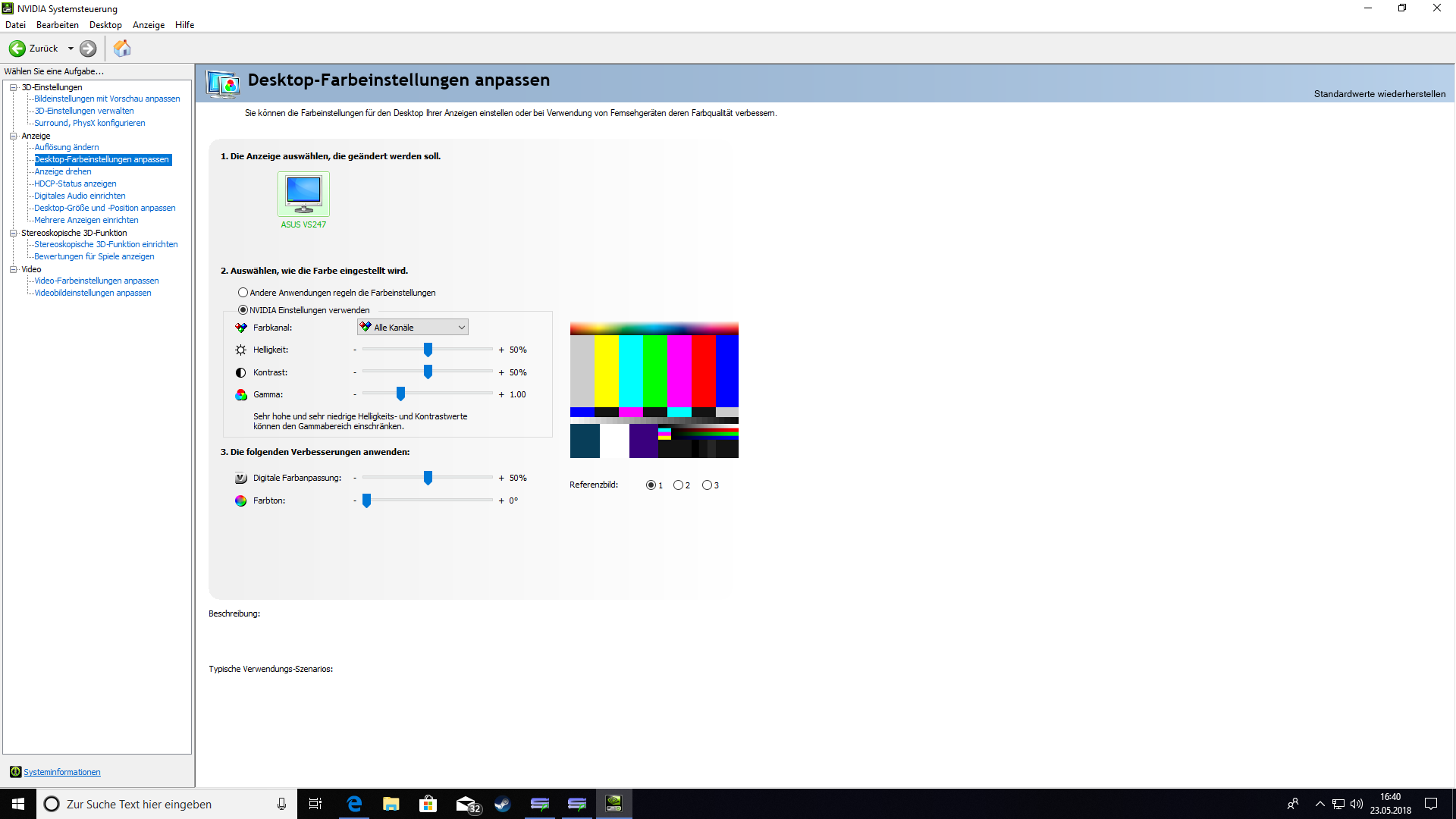This screenshot has height=819, width=1456.
Task: Click the Digitale Farbanpassung icon
Action: click(x=241, y=478)
